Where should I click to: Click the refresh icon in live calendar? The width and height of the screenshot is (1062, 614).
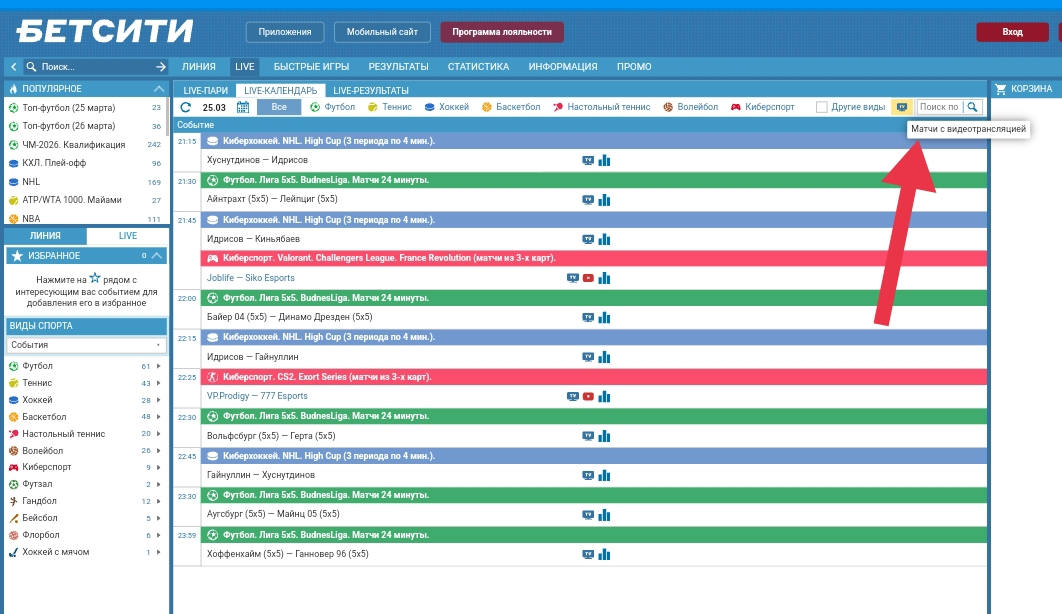186,107
